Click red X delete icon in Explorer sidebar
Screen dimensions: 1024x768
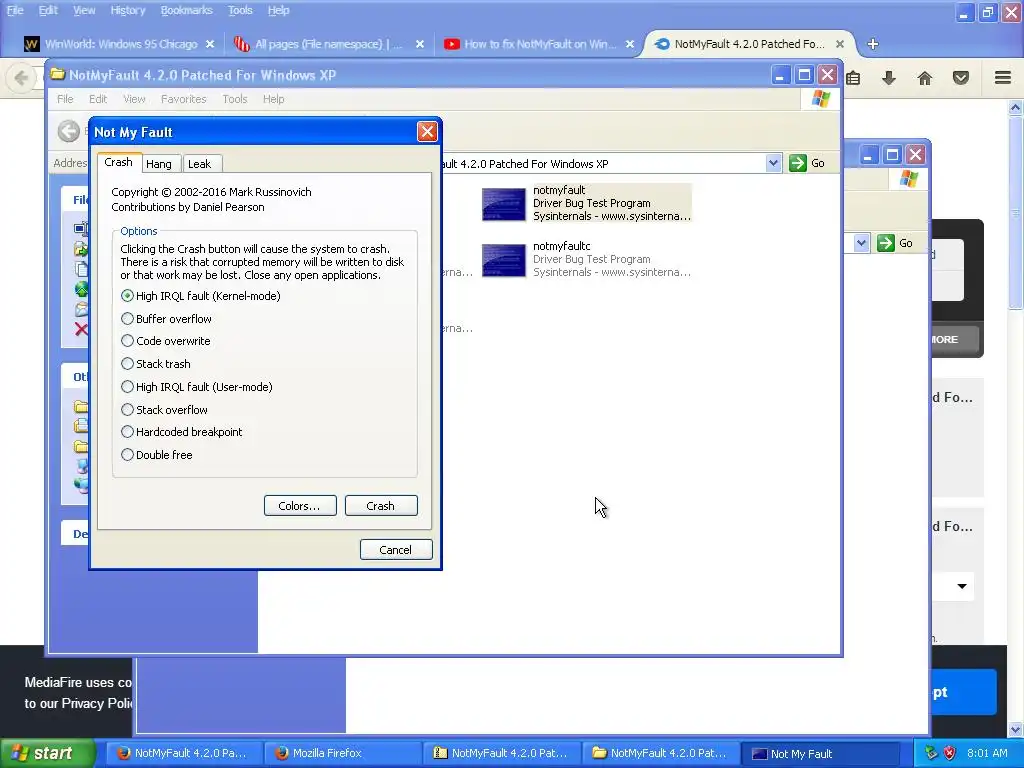pyautogui.click(x=81, y=328)
